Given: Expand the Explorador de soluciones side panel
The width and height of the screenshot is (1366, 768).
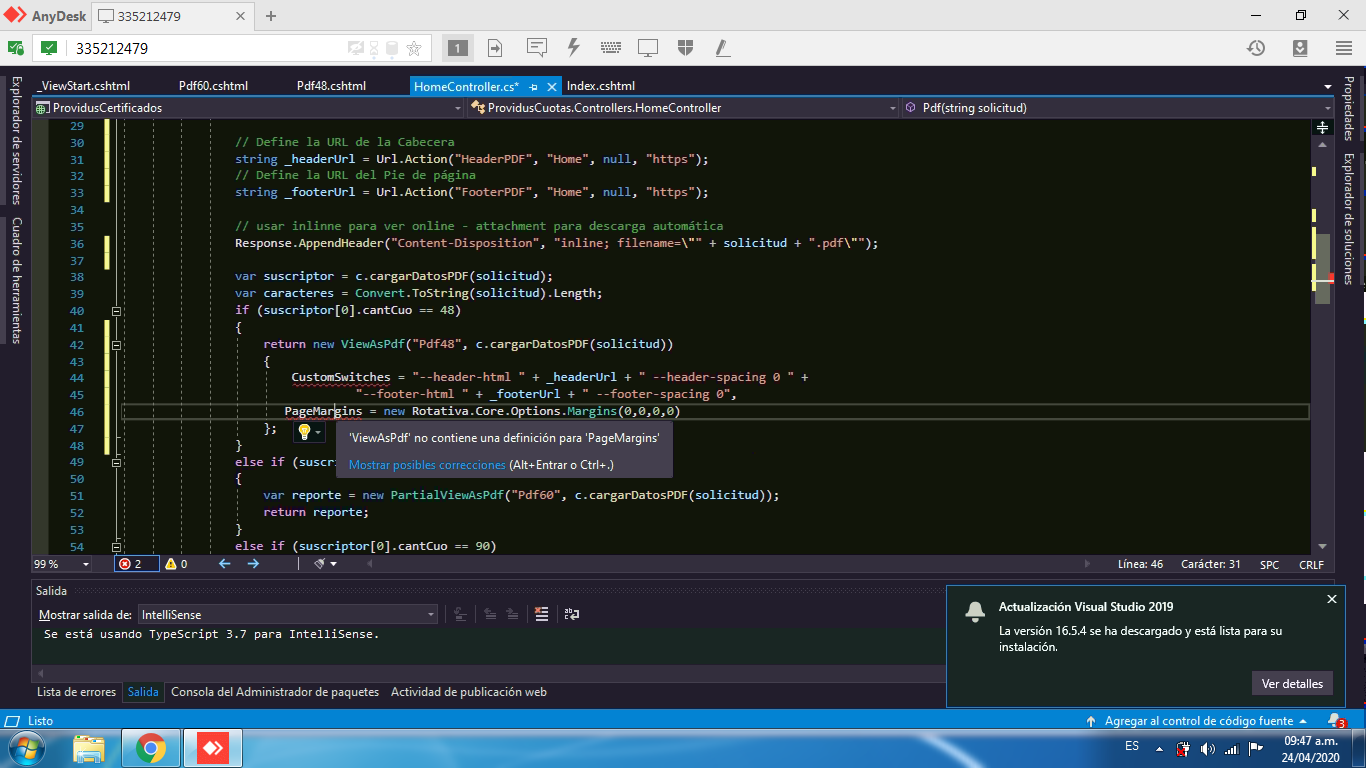Looking at the screenshot, I should (1348, 219).
